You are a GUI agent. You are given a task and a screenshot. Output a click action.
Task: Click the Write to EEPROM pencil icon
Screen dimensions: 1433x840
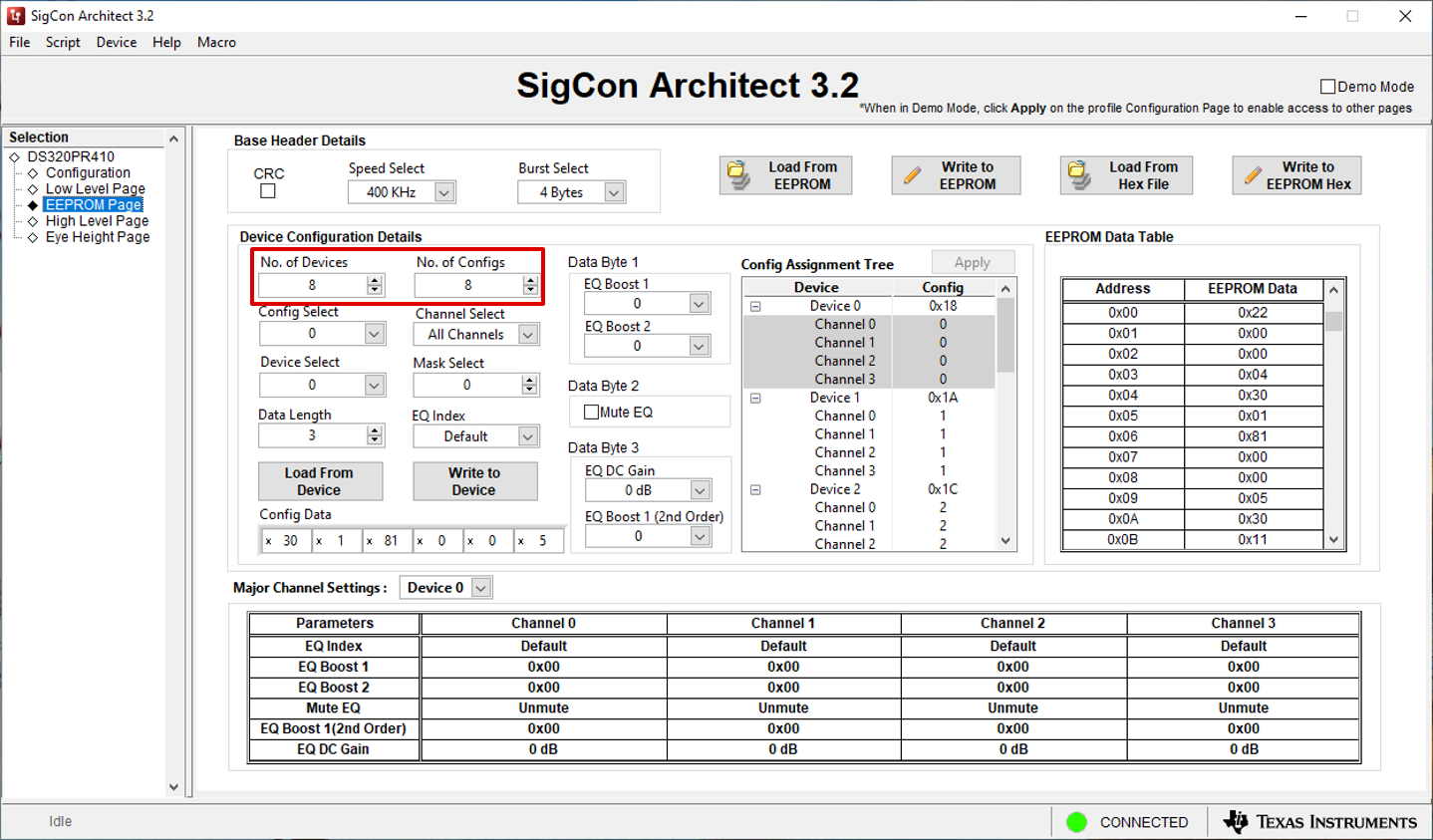[x=912, y=175]
